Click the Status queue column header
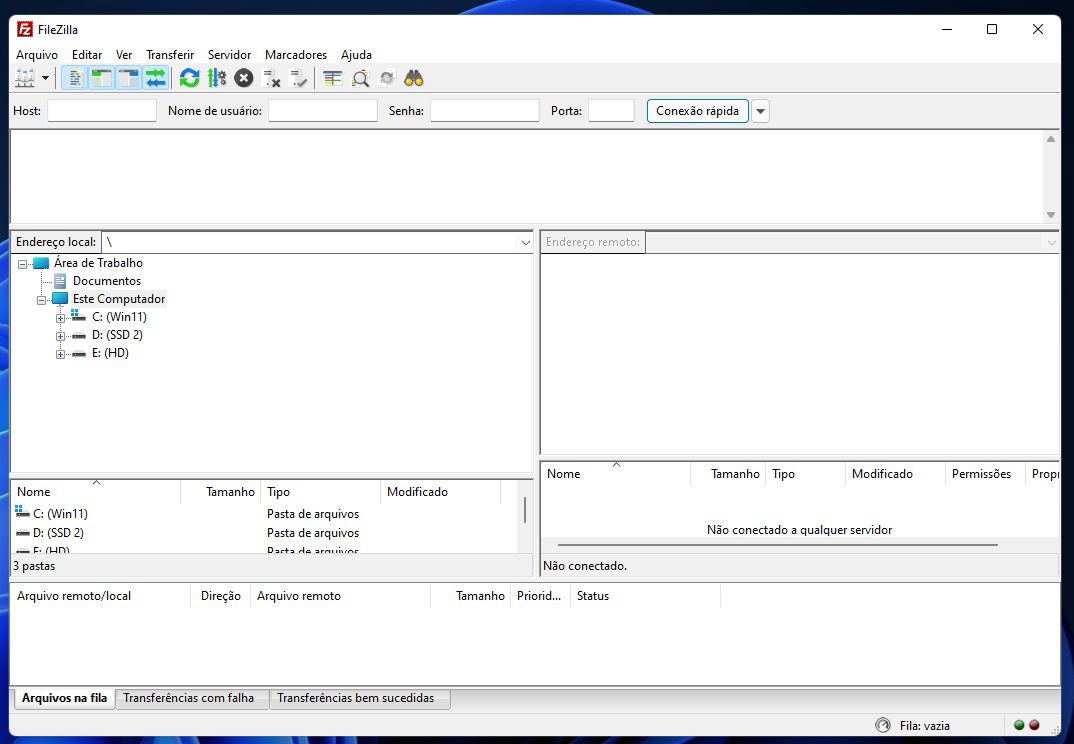The height and width of the screenshot is (744, 1074). click(645, 595)
